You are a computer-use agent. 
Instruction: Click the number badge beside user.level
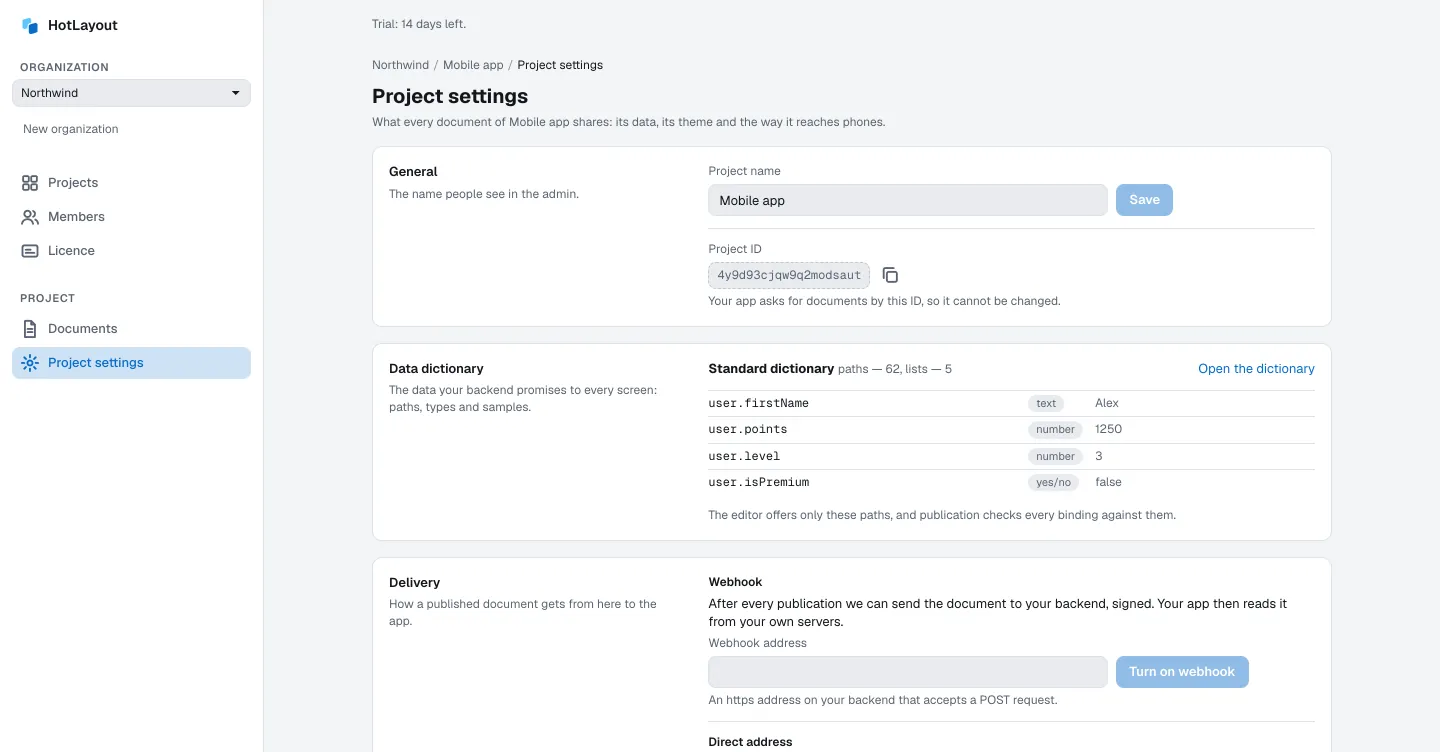tap(1055, 456)
